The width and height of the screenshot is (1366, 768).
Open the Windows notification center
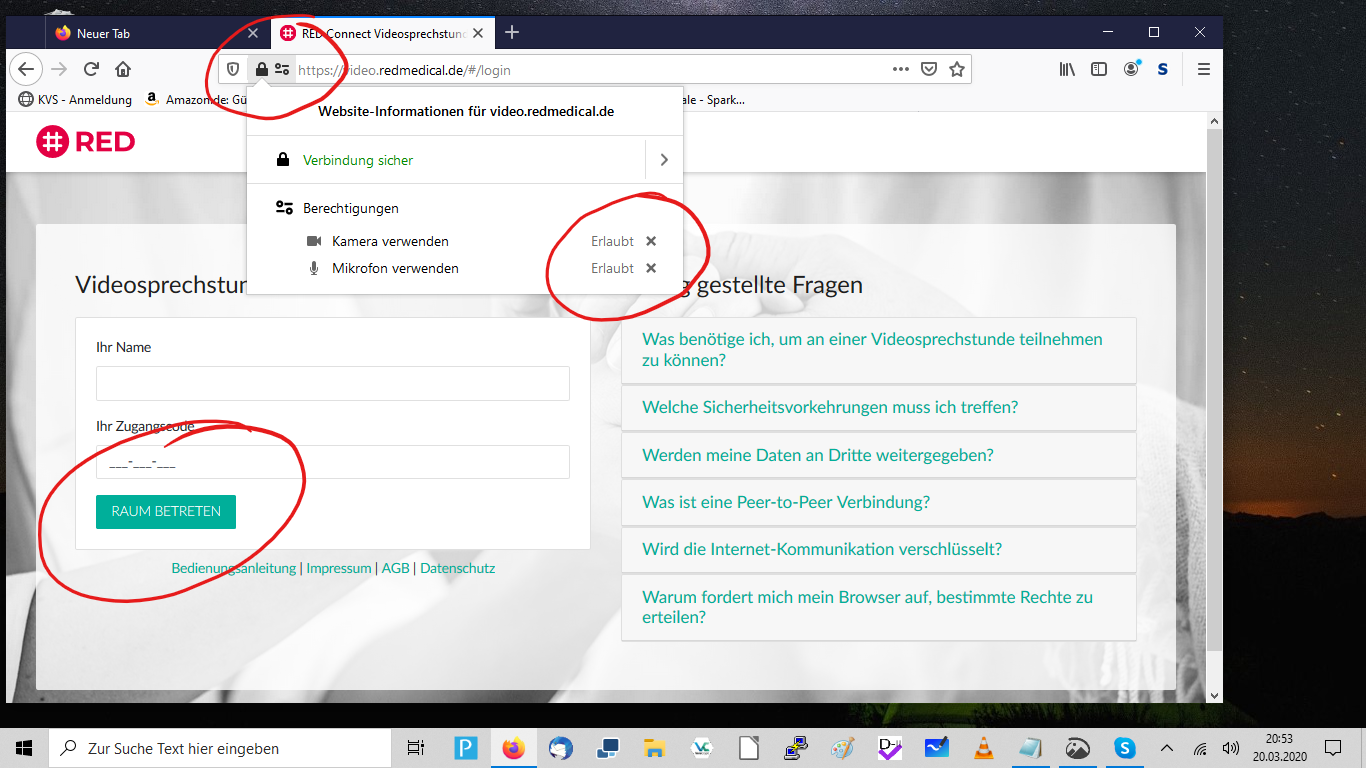(x=1332, y=748)
